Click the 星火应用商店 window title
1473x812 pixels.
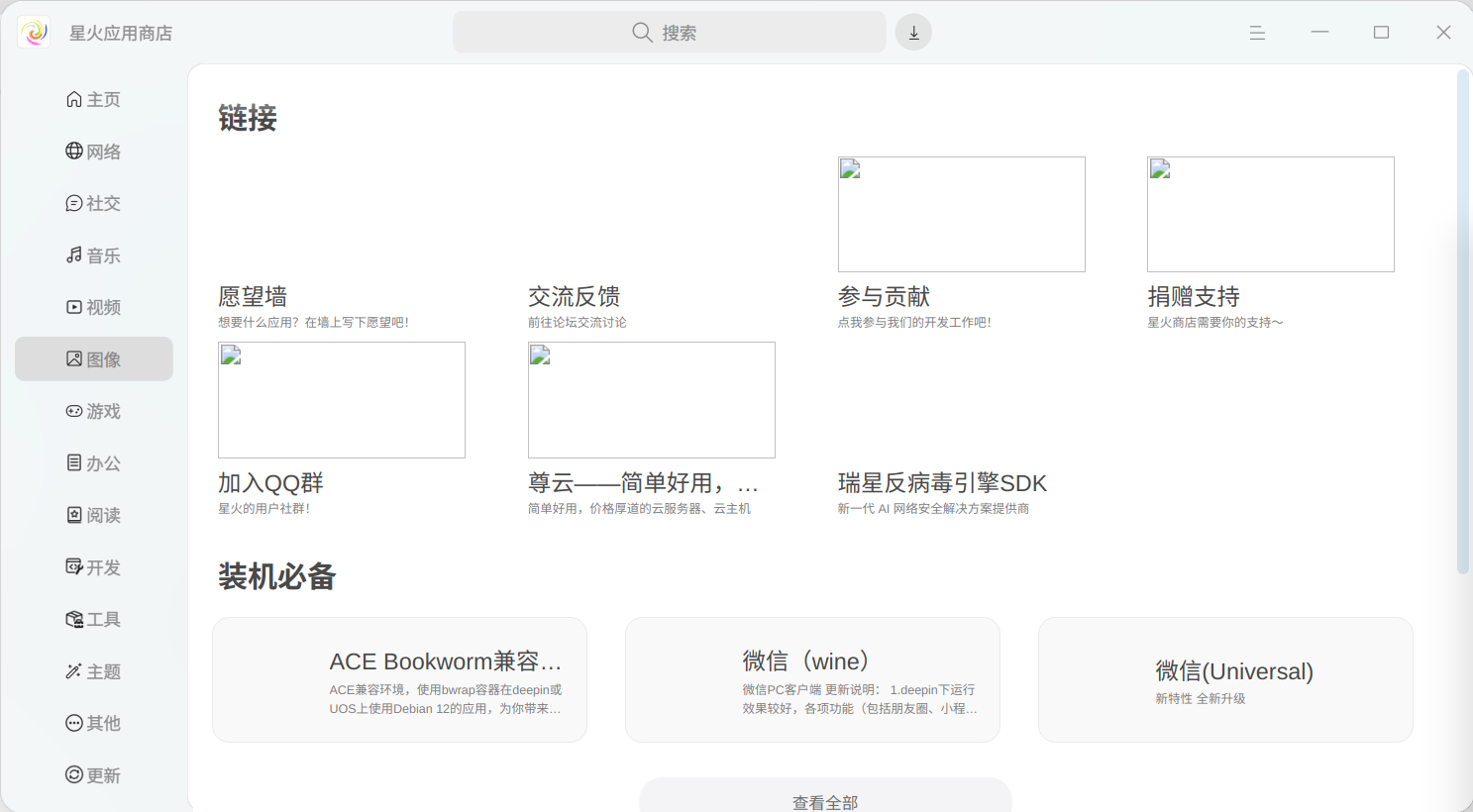point(121,33)
